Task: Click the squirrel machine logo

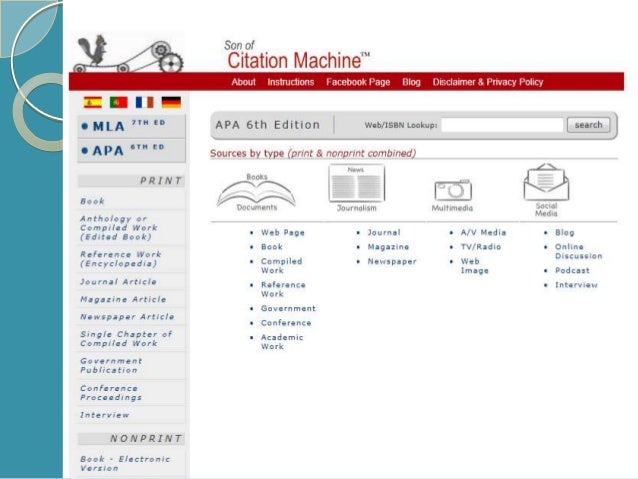Action: click(129, 53)
